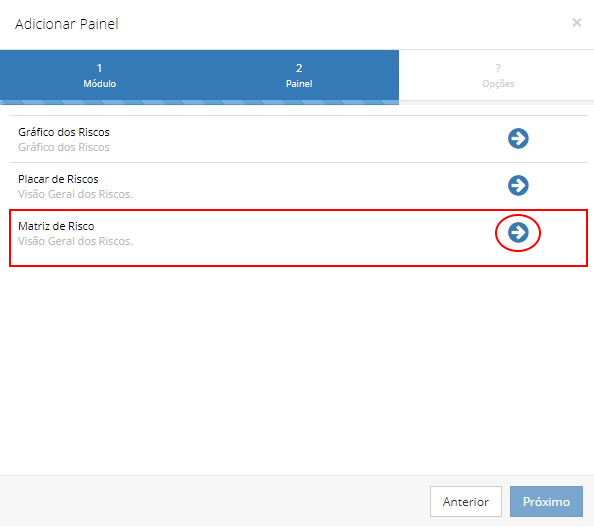
Task: Click the question mark above Opções
Action: pyautogui.click(x=498, y=68)
